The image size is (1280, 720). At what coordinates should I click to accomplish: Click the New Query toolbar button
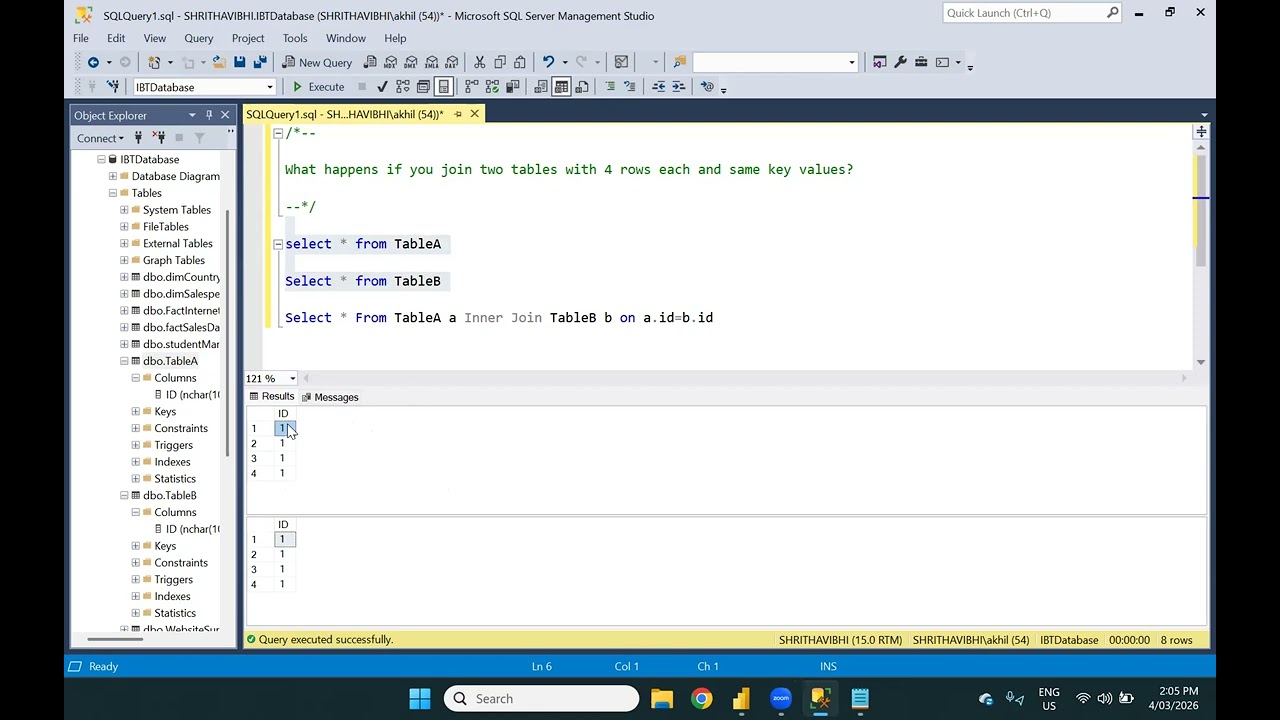tap(318, 62)
